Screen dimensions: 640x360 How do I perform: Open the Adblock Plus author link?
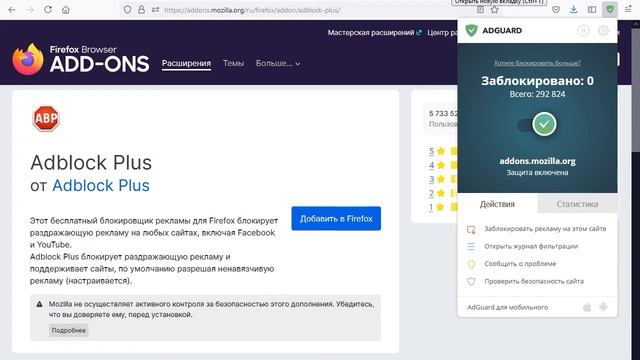[x=101, y=185]
